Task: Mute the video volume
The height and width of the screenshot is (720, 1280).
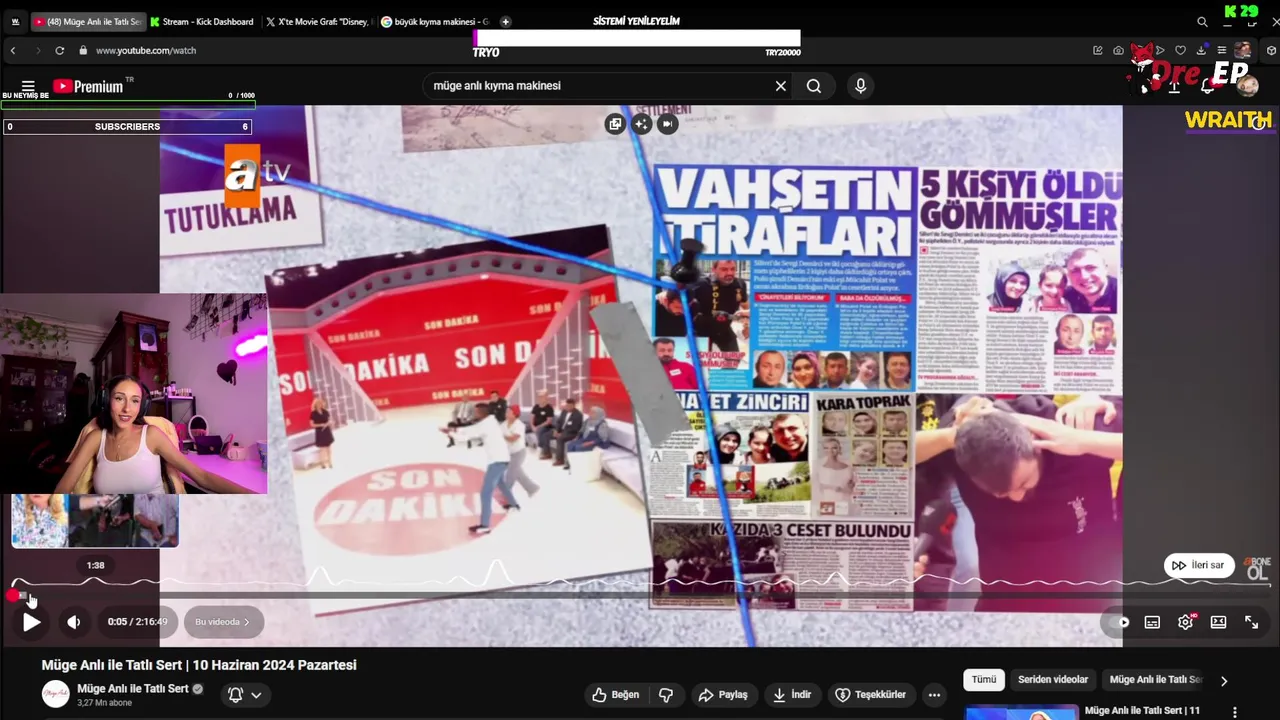Action: coord(74,622)
